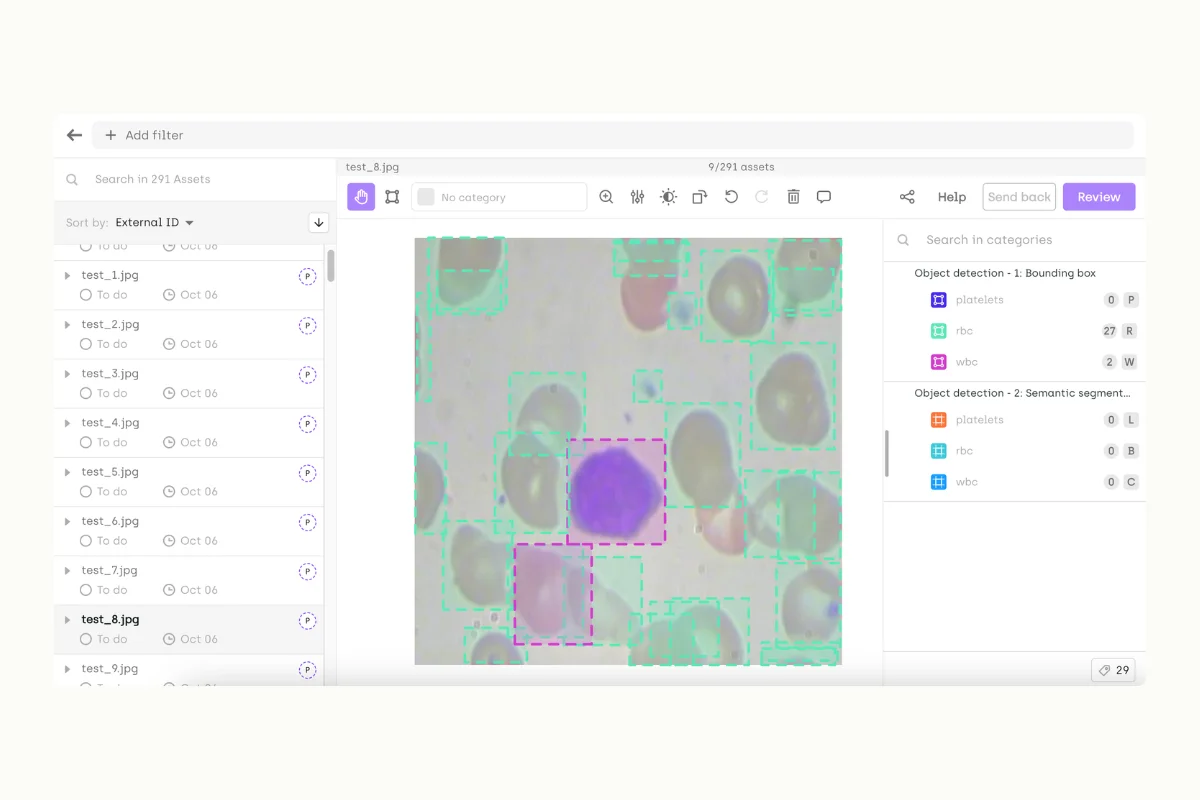This screenshot has width=1200, height=800.
Task: Click the W shortcut key badge for wbc
Action: [1131, 362]
